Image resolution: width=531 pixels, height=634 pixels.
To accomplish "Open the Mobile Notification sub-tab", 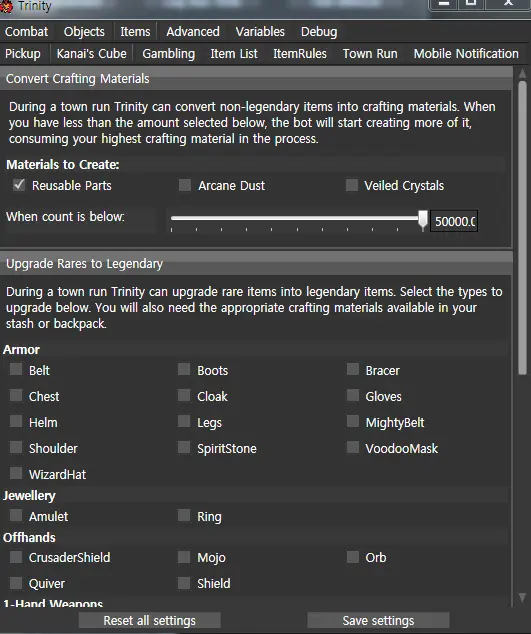I will tap(466, 54).
